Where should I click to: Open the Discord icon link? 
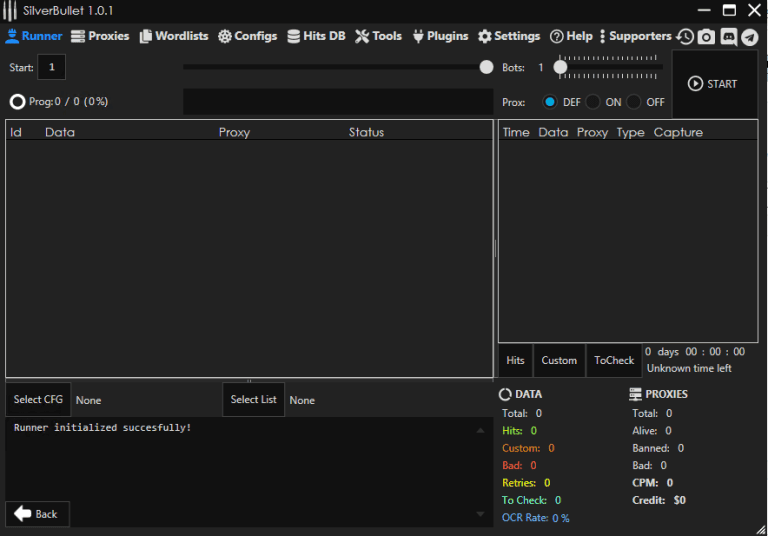coord(728,37)
